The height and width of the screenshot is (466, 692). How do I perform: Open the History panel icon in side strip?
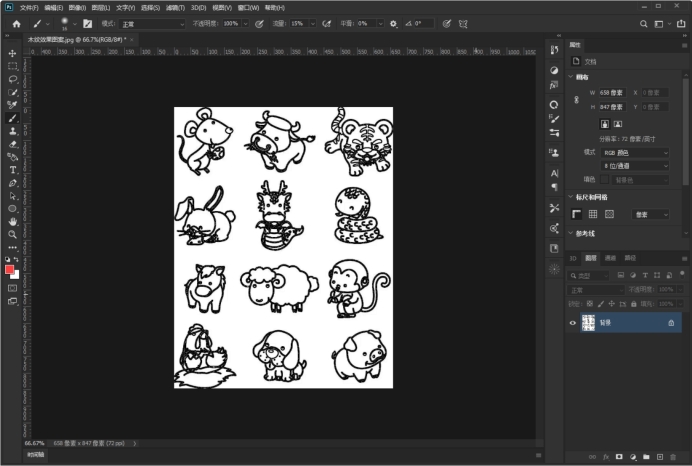pyautogui.click(x=554, y=50)
